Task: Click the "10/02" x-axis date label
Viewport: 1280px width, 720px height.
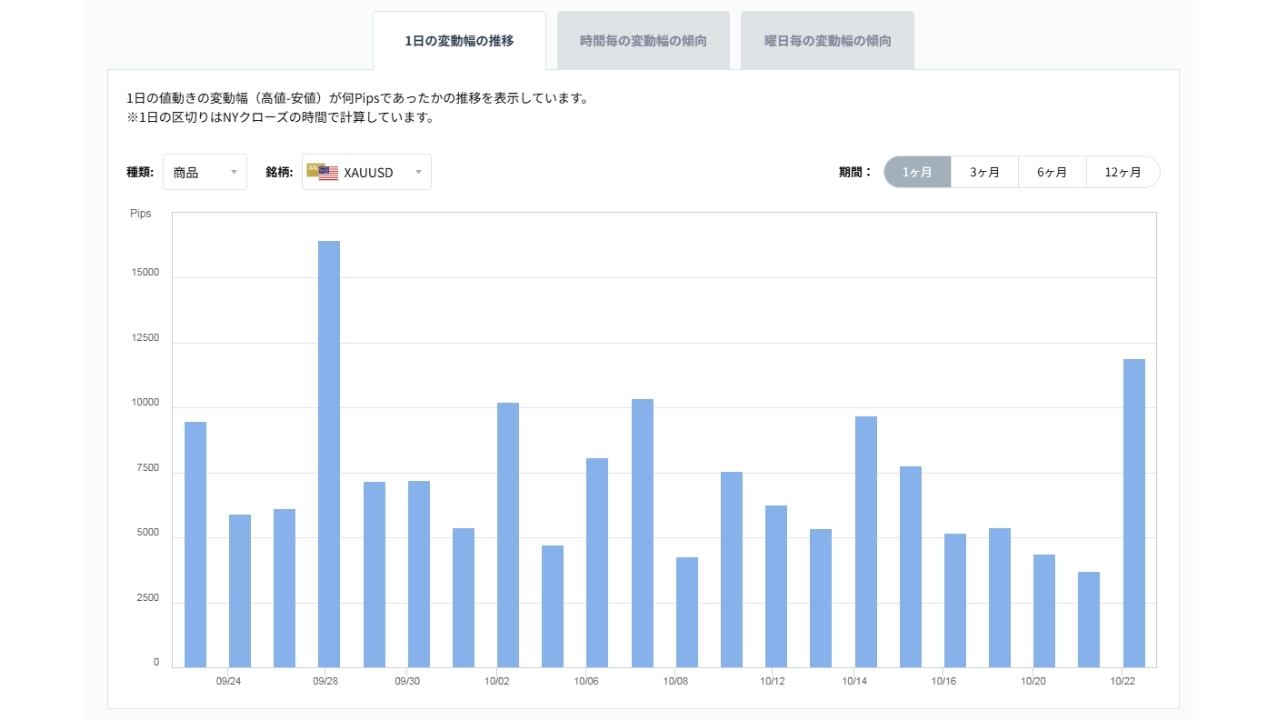Action: [x=496, y=681]
